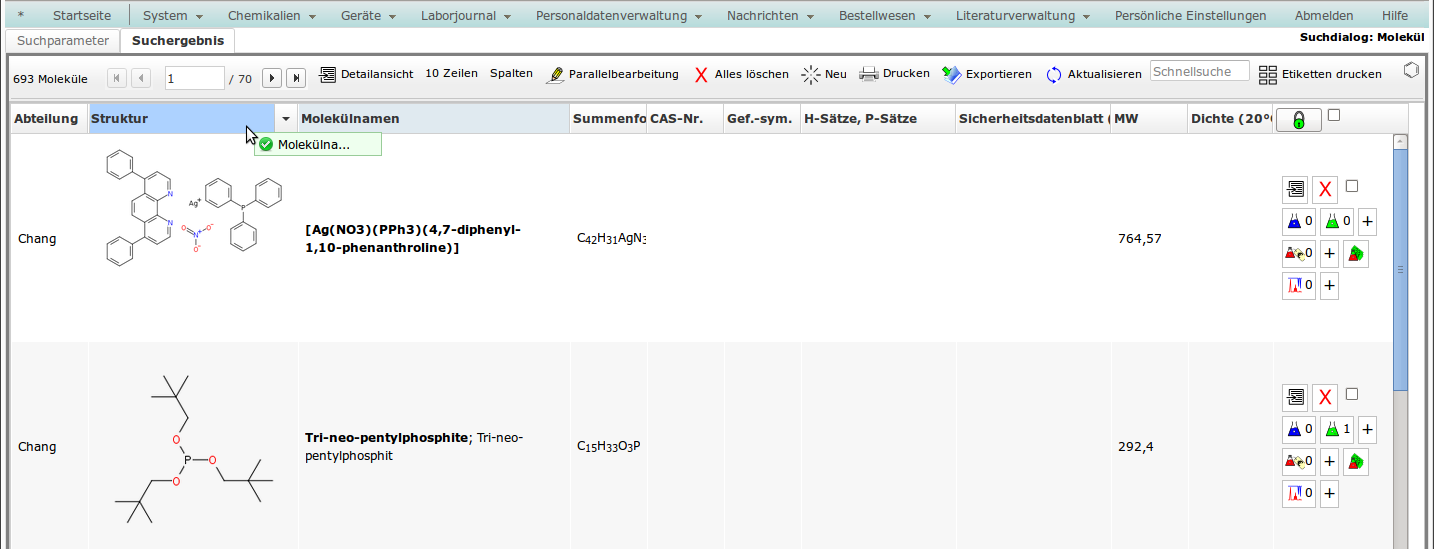Click the Etiketten drucken button
This screenshot has width=1434, height=549.
tap(1320, 74)
